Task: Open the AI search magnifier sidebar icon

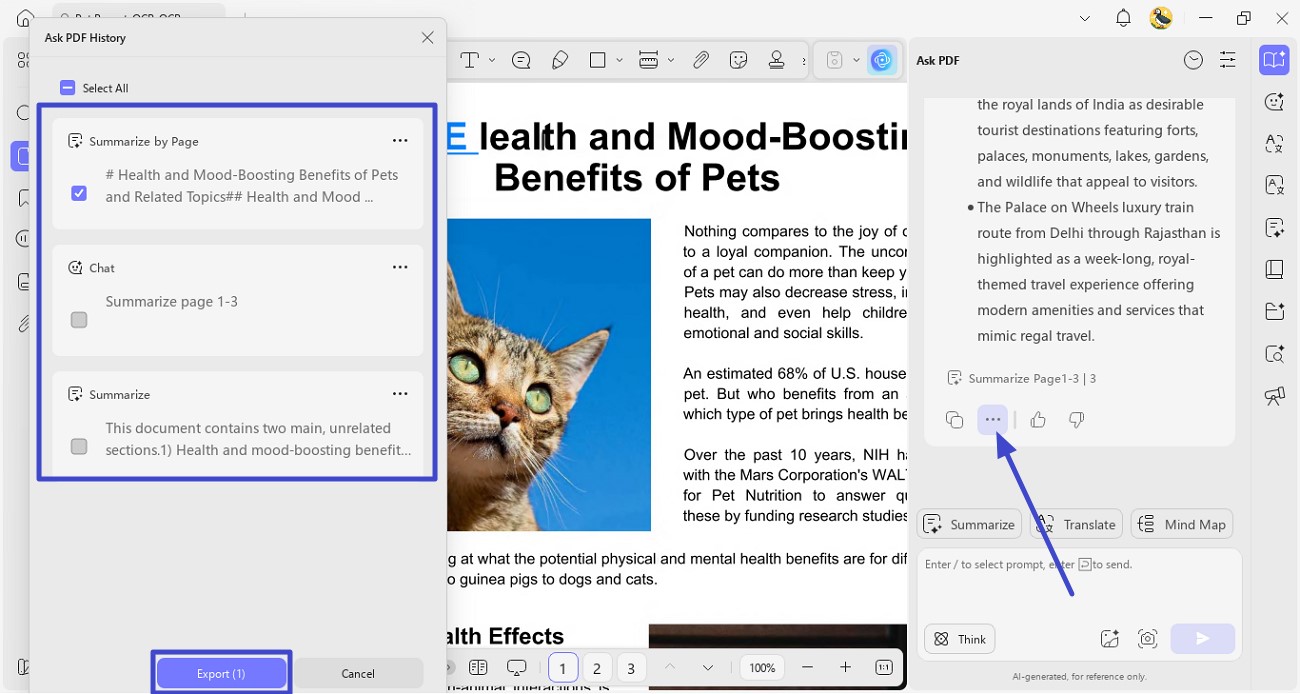Action: point(1274,353)
